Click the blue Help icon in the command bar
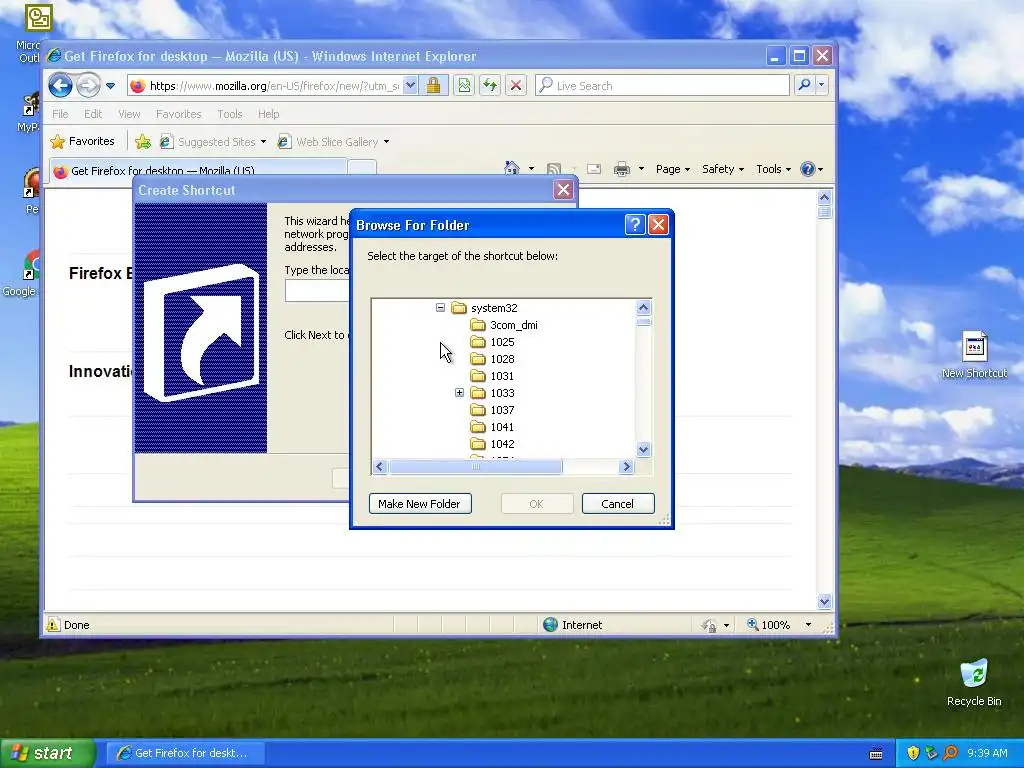The image size is (1024, 768). pos(808,169)
